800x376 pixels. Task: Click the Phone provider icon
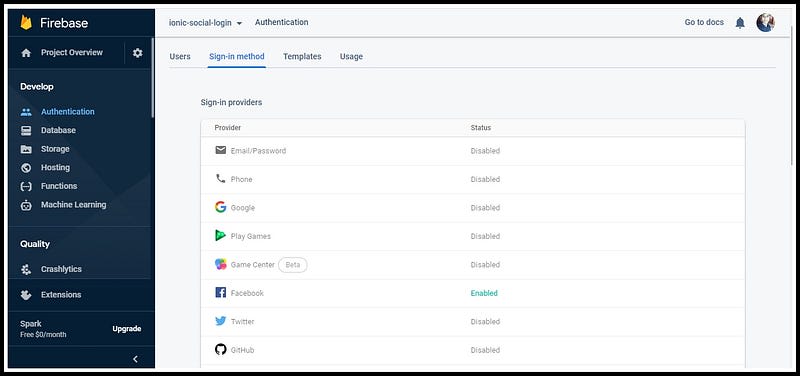click(x=220, y=179)
